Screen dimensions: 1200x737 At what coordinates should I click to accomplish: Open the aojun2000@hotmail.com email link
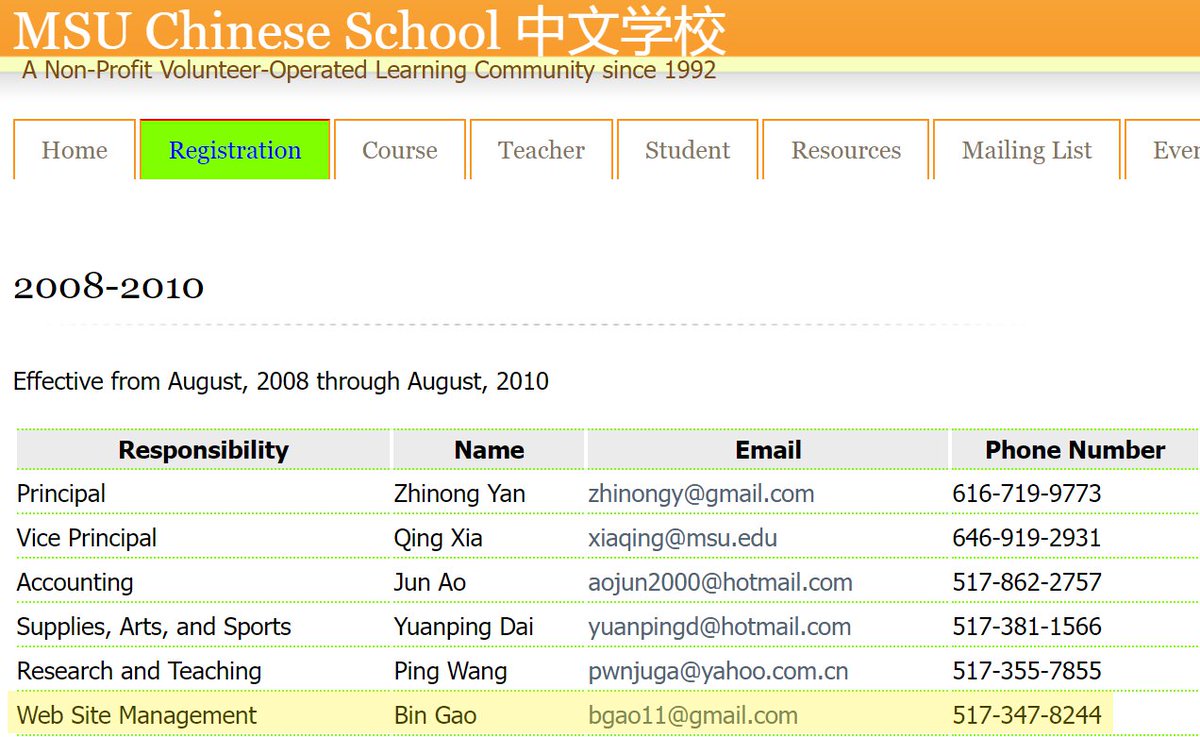[x=720, y=582]
